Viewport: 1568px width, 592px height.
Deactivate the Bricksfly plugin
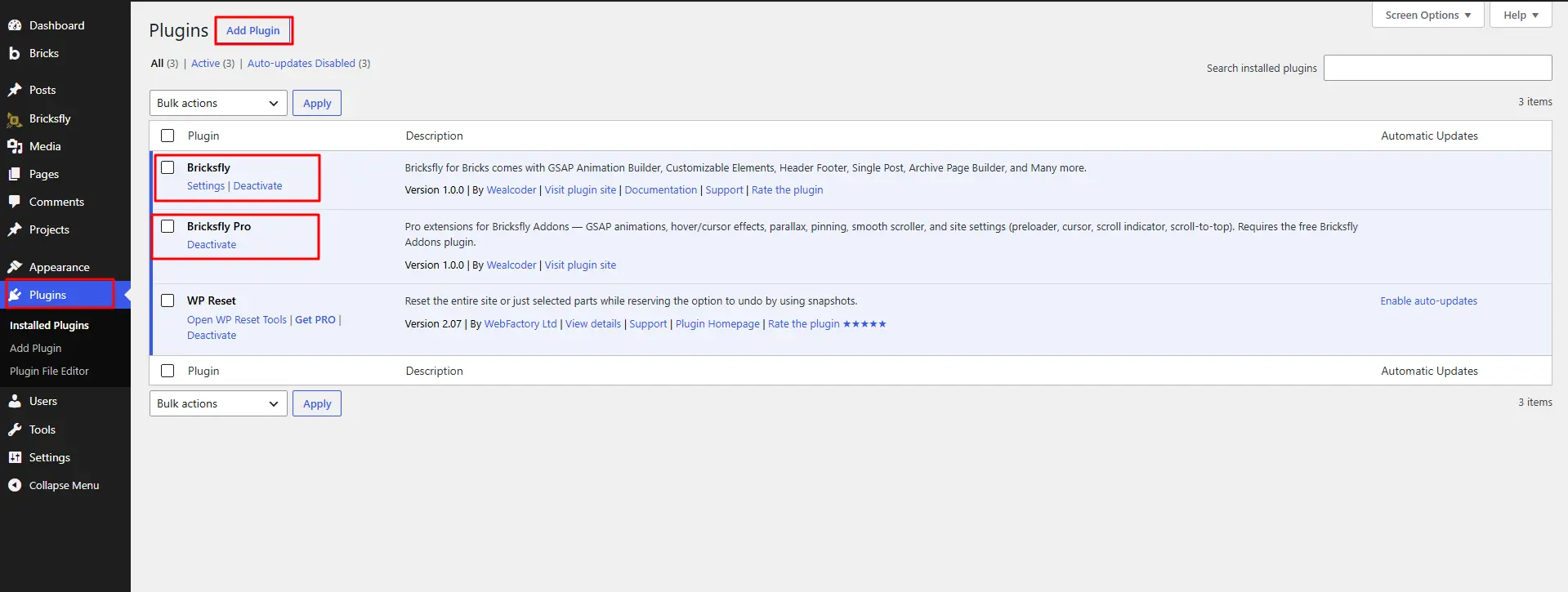click(257, 186)
